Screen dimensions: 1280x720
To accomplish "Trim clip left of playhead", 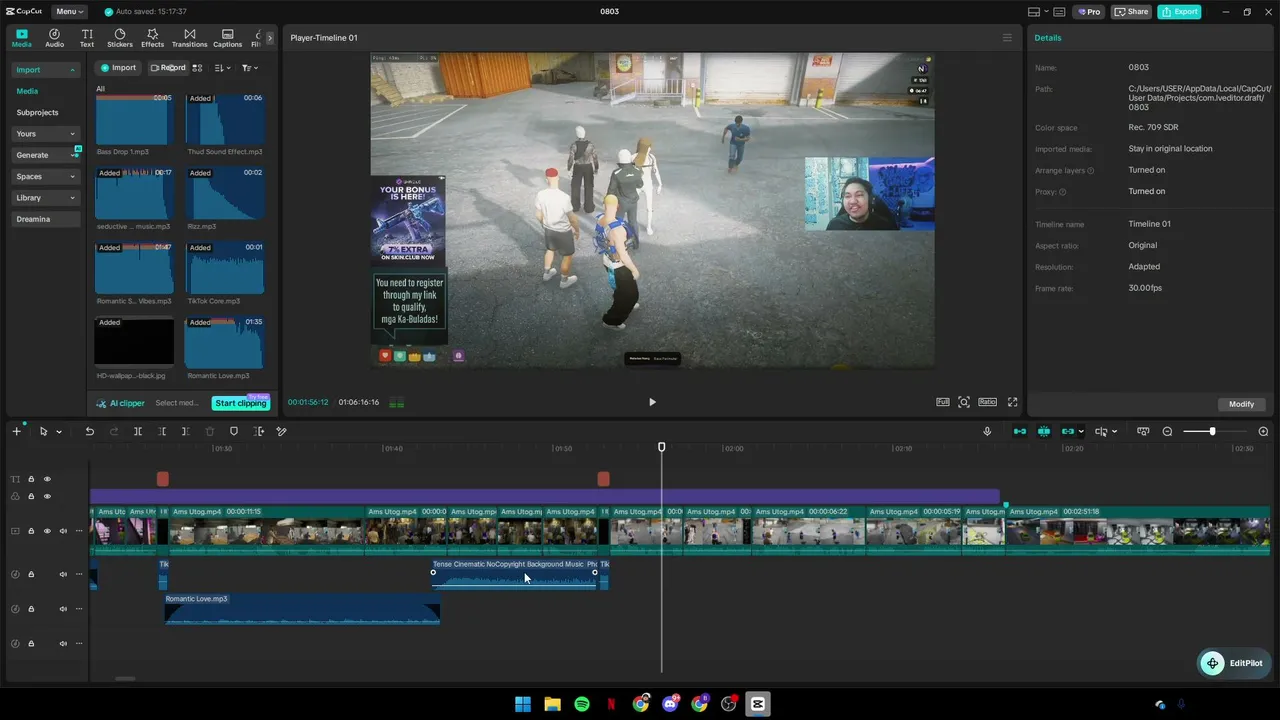I will pyautogui.click(x=162, y=431).
